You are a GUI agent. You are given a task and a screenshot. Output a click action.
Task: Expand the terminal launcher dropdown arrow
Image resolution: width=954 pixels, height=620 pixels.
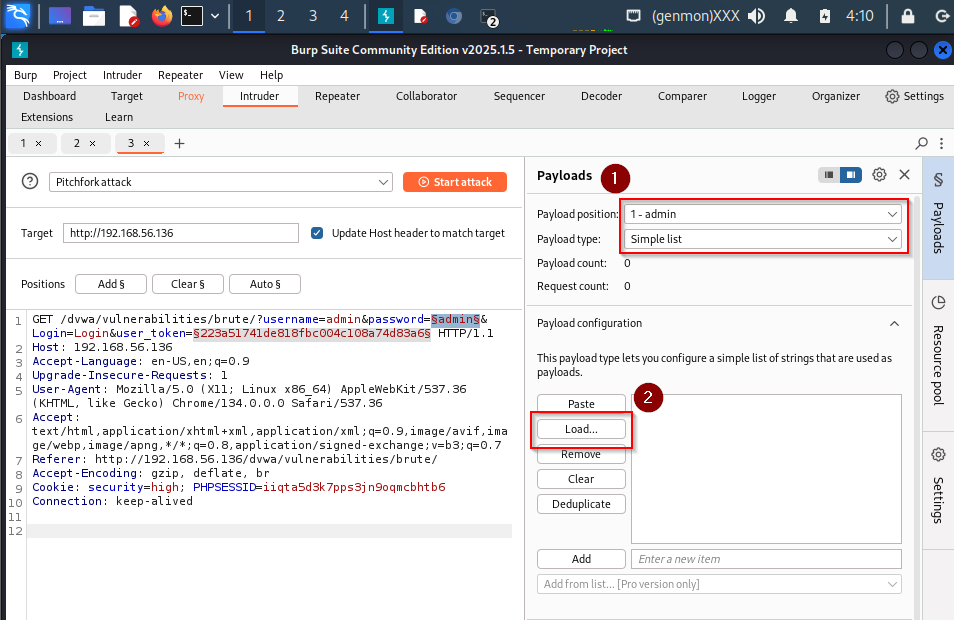tap(215, 16)
